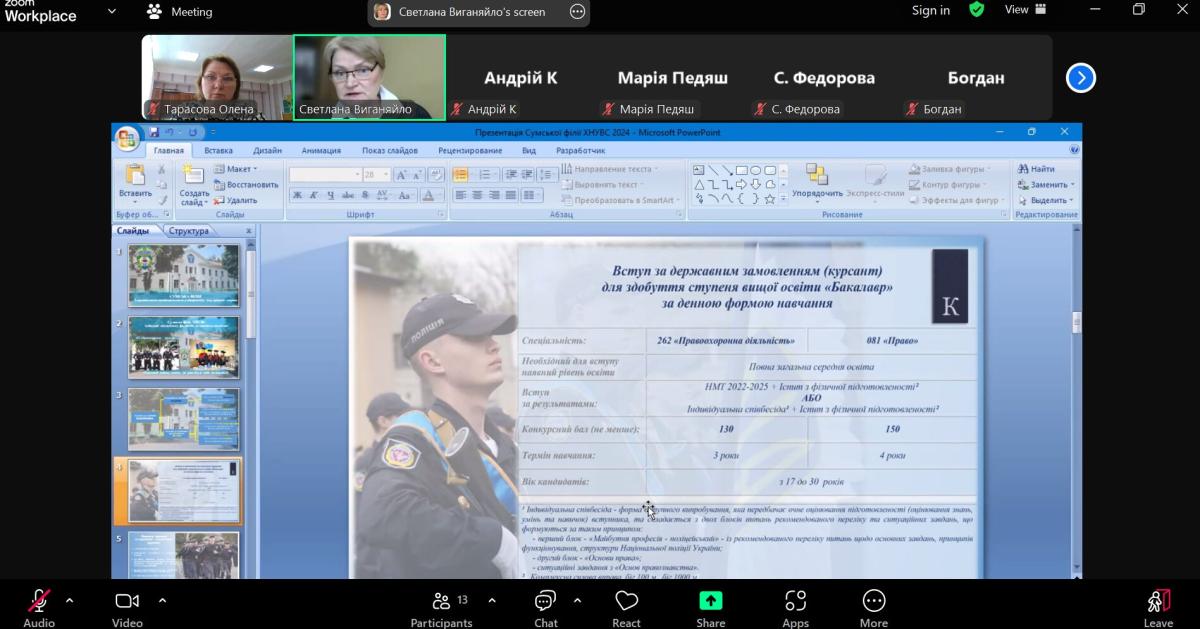Click the Video camera icon

pos(127,600)
